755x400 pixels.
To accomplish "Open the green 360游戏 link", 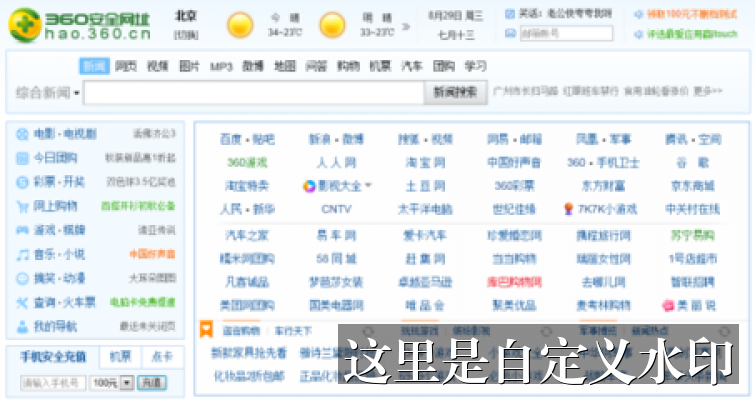I will pos(247,163).
